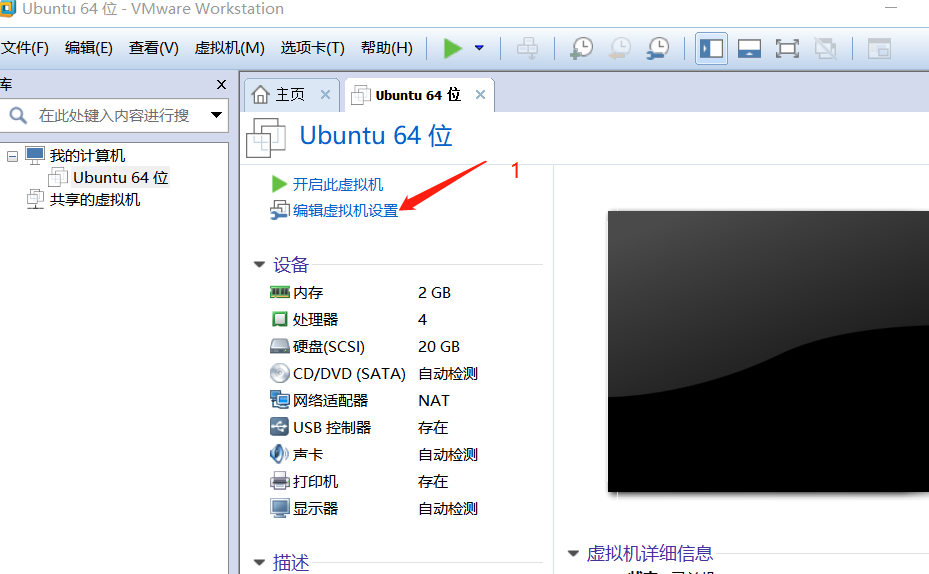The height and width of the screenshot is (574, 929).
Task: Close the 主页 tab
Action: click(x=325, y=94)
